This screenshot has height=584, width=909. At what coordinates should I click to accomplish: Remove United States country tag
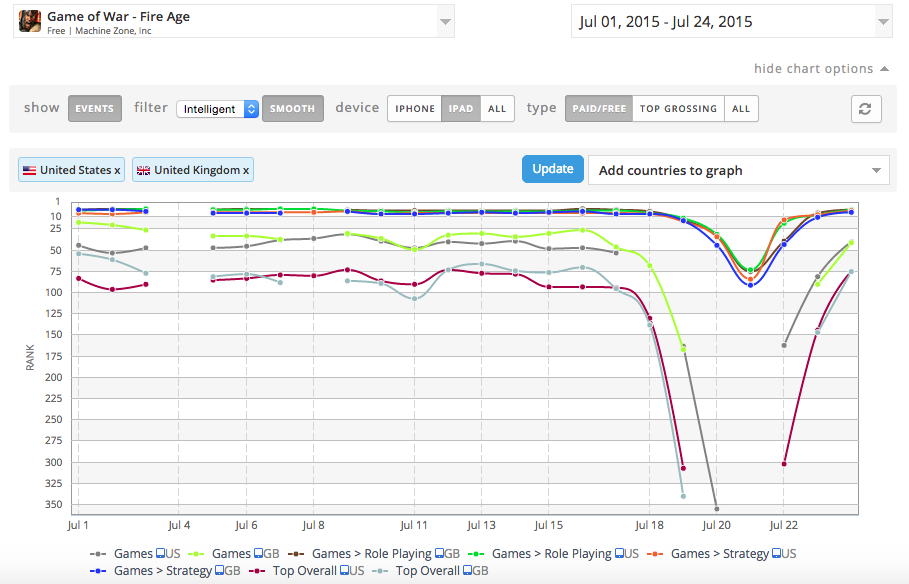coord(117,171)
